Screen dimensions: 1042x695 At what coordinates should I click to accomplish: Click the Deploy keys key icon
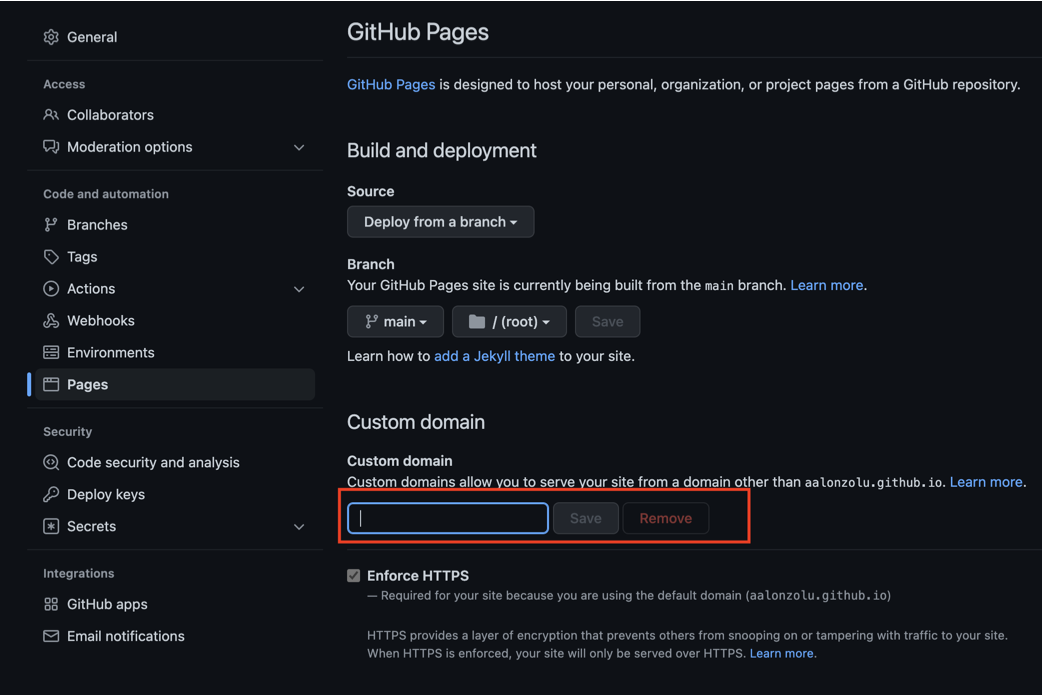(51, 494)
